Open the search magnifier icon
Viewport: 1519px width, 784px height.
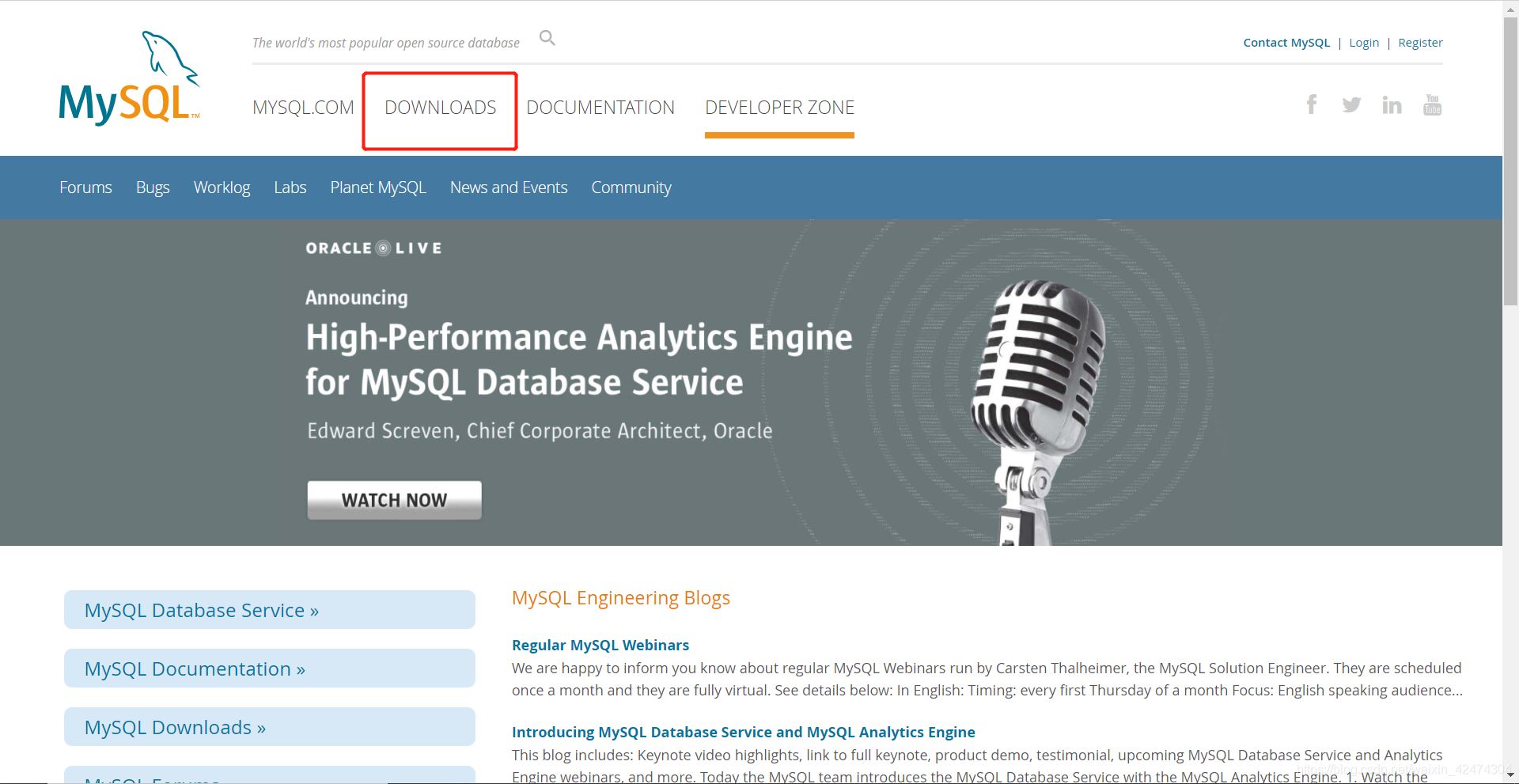coord(547,37)
